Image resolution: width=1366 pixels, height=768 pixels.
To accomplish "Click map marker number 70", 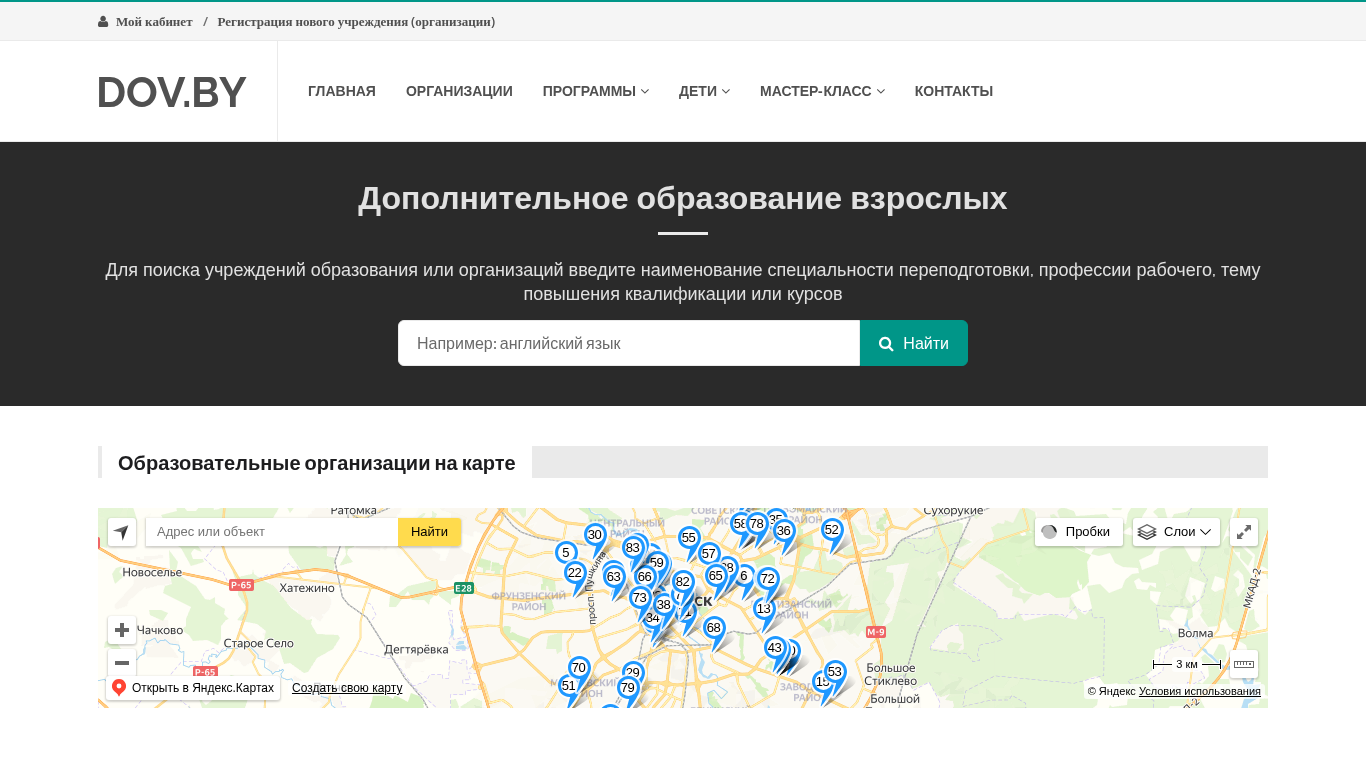I will point(579,668).
